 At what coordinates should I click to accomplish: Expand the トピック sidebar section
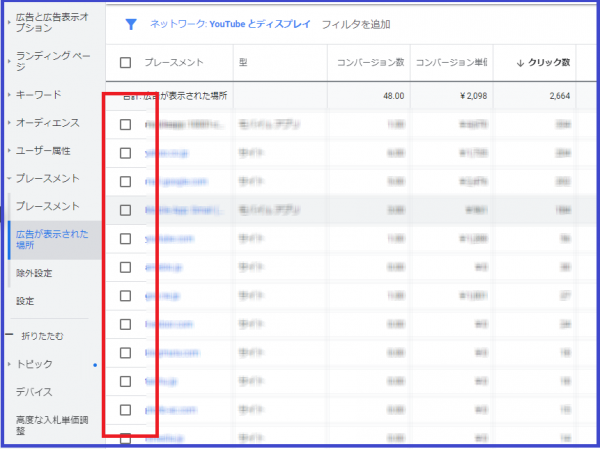click(34, 364)
